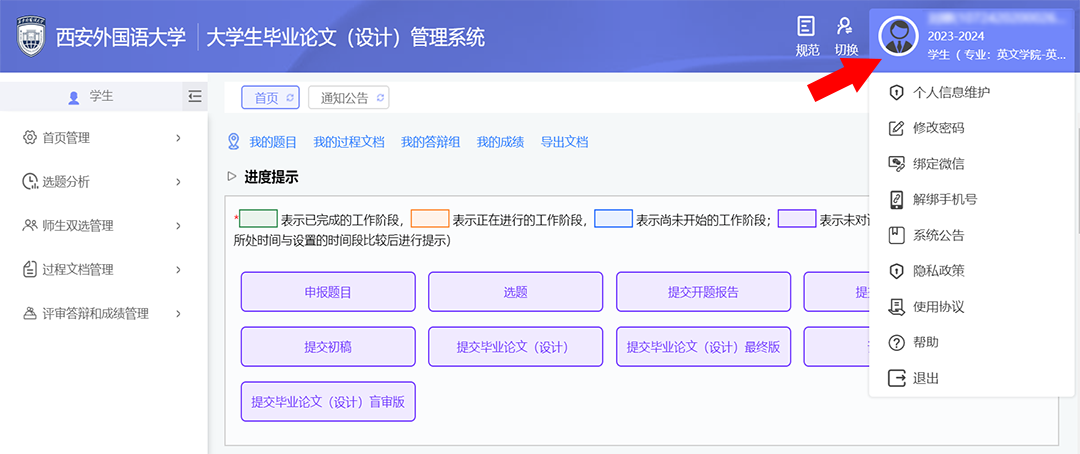The height and width of the screenshot is (454, 1080).
Task: Click the university logo emblem
Action: coord(31,37)
